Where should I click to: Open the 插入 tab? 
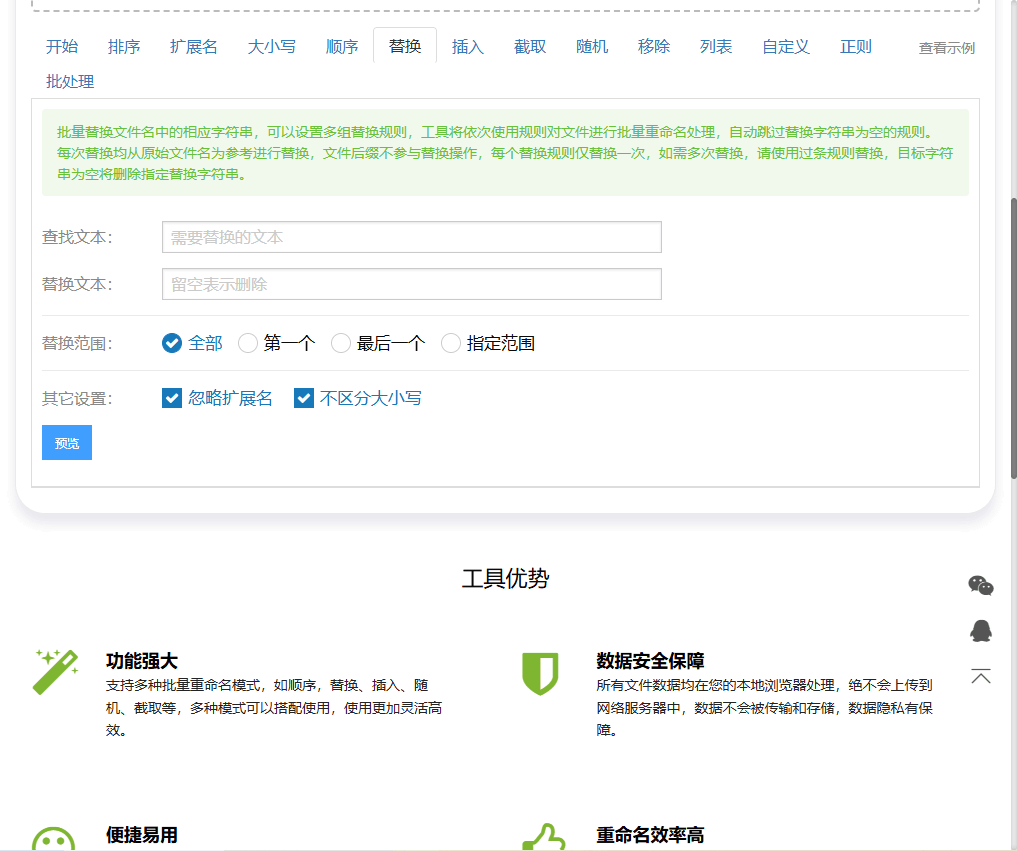click(467, 46)
